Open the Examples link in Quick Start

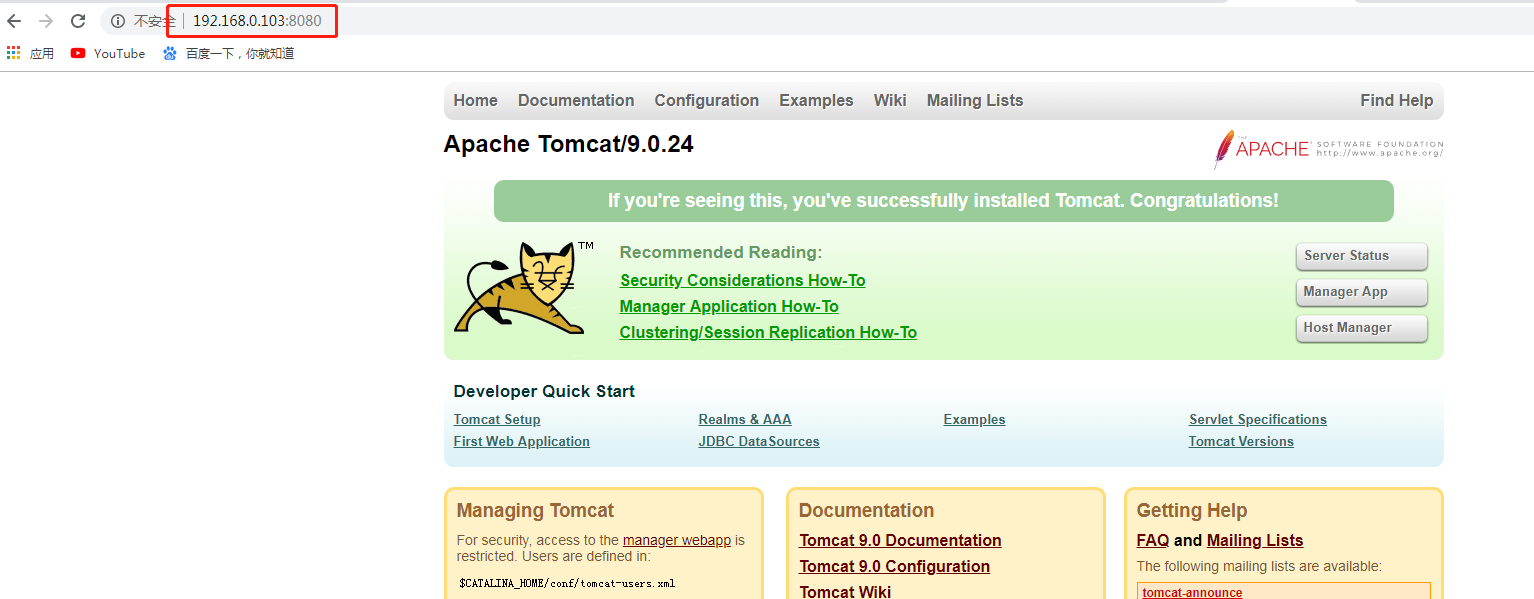click(x=974, y=419)
